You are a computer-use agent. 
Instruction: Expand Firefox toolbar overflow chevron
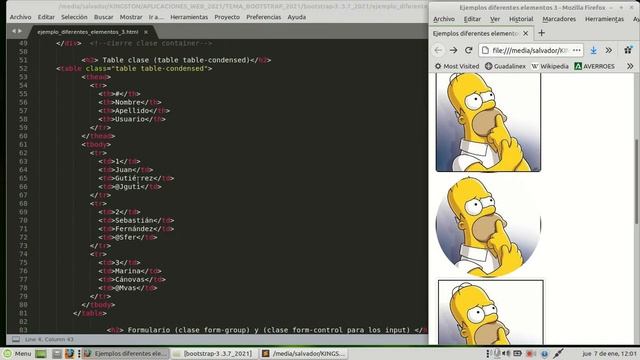(x=609, y=50)
